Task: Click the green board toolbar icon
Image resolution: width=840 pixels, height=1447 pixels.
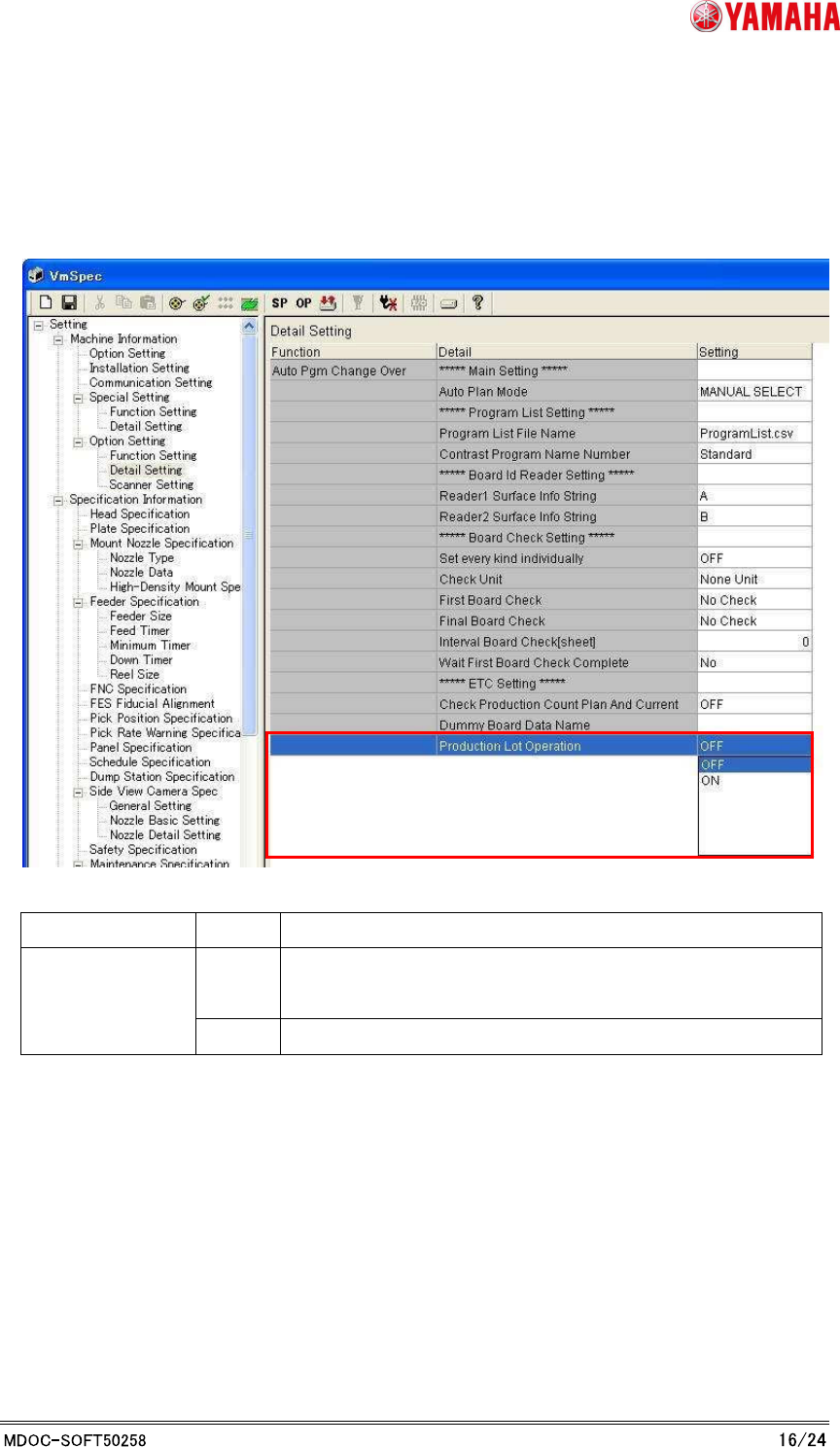Action: [250, 303]
